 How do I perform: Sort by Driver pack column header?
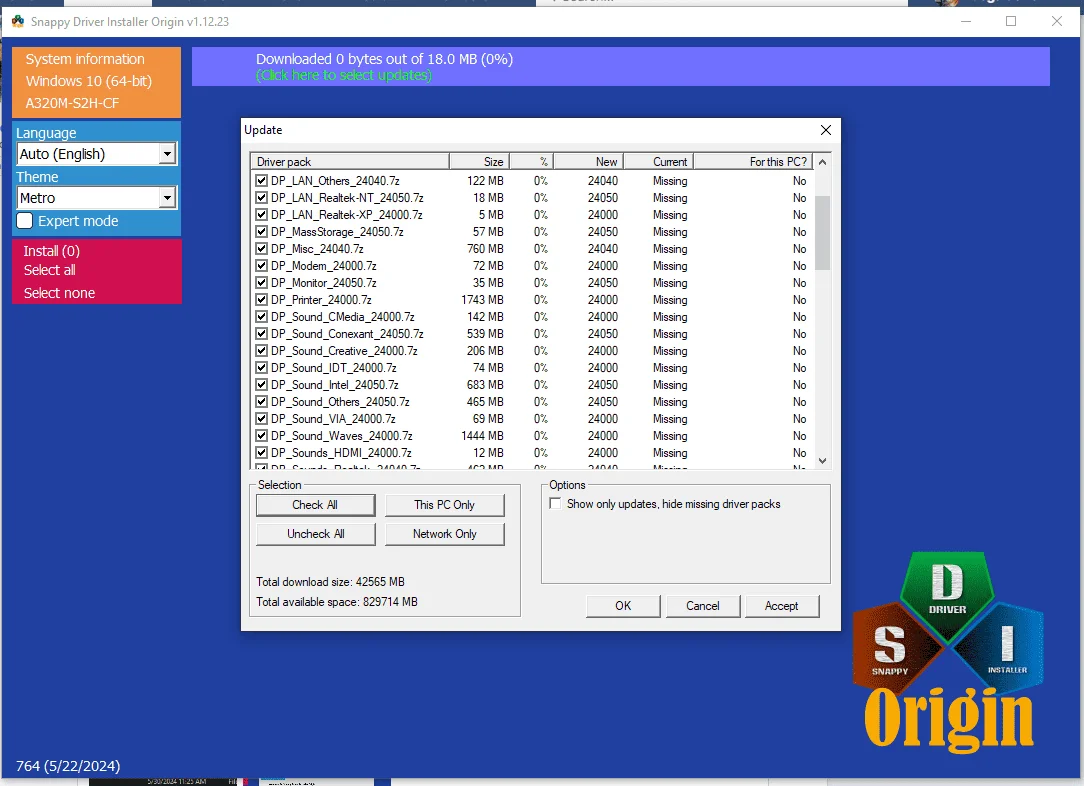click(x=350, y=161)
